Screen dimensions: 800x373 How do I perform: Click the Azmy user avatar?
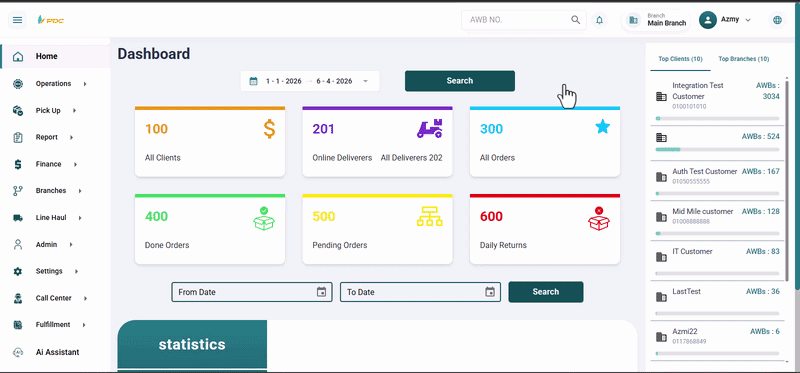(708, 20)
